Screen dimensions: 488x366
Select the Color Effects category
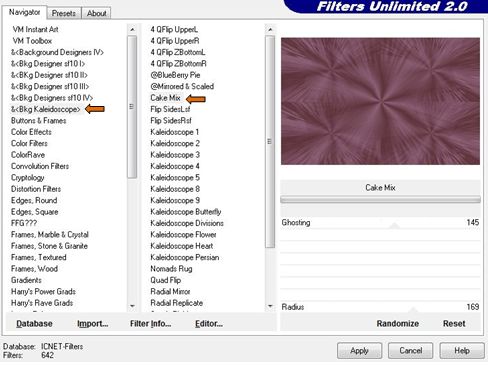pyautogui.click(x=31, y=132)
